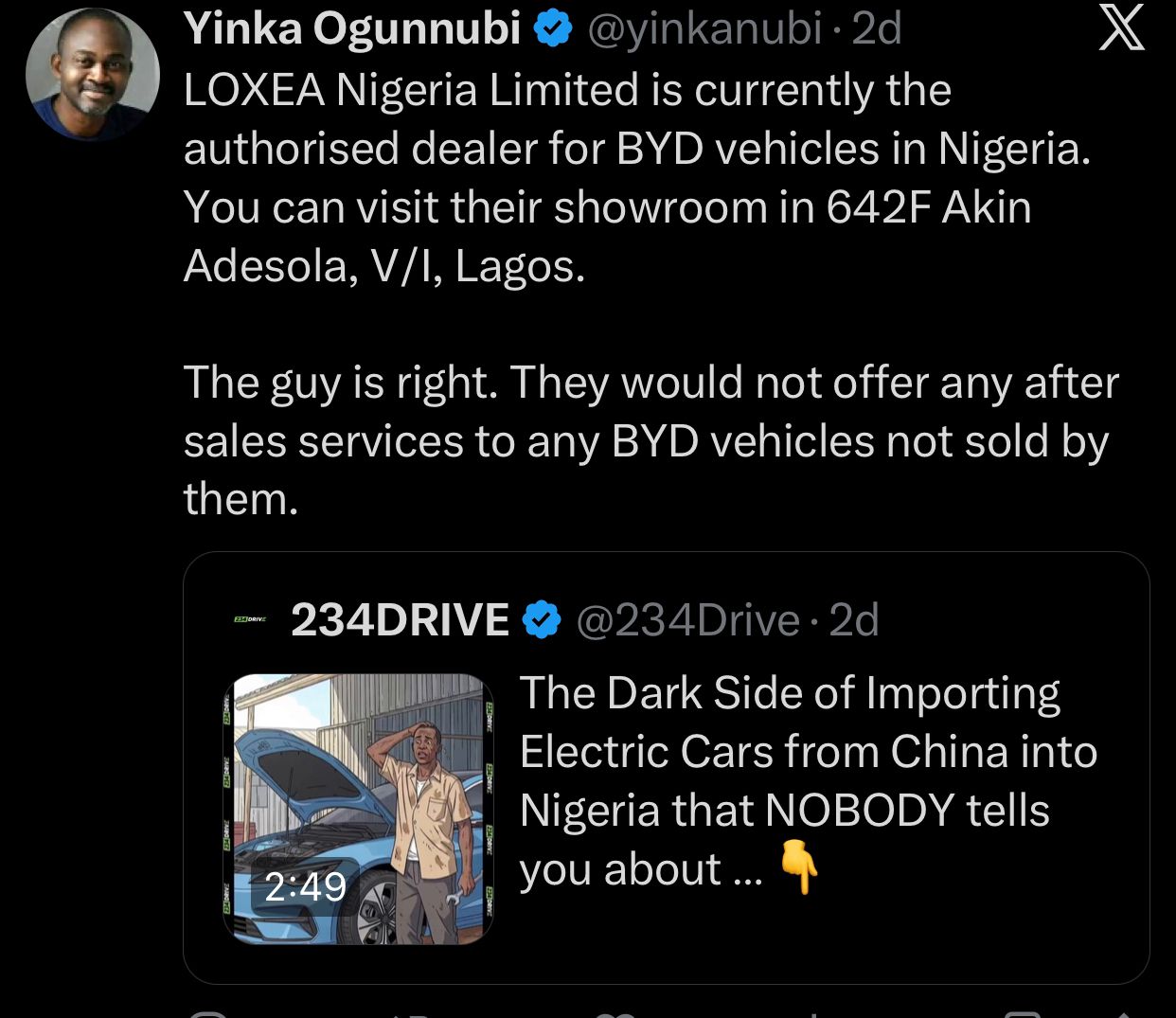
Task: Tap the verified badge next to 234DRIVE
Action: [542, 621]
